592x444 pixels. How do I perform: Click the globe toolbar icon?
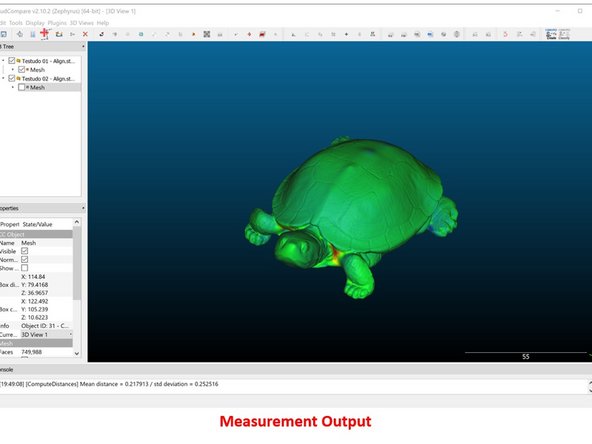(x=457, y=34)
